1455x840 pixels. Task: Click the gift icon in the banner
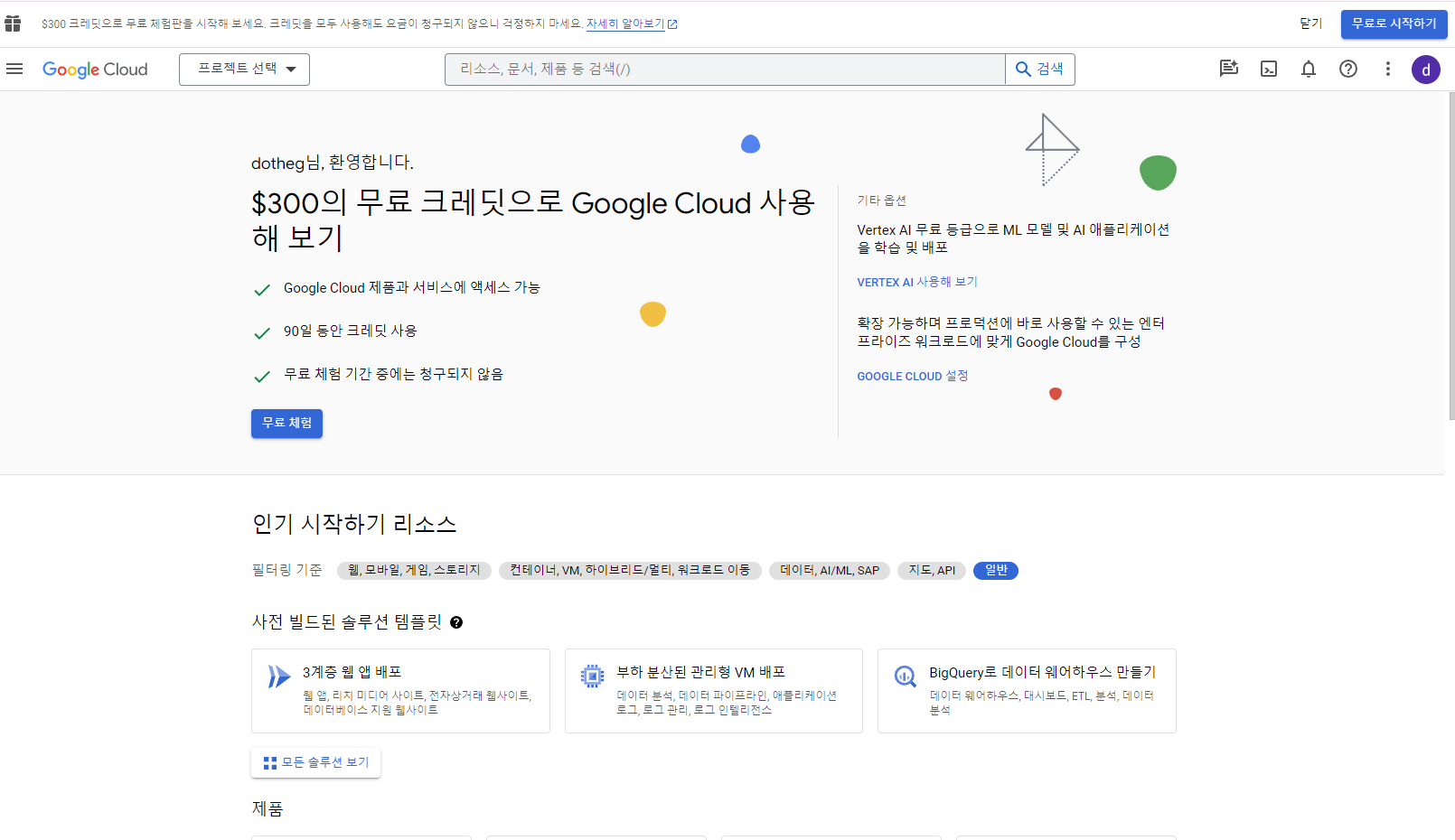(x=13, y=23)
